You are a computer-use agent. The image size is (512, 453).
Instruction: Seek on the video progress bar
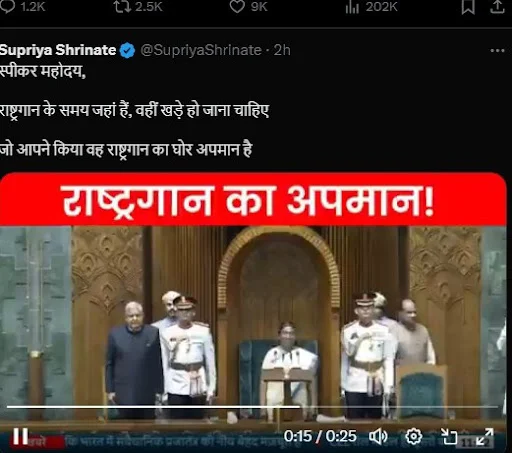click(252, 407)
